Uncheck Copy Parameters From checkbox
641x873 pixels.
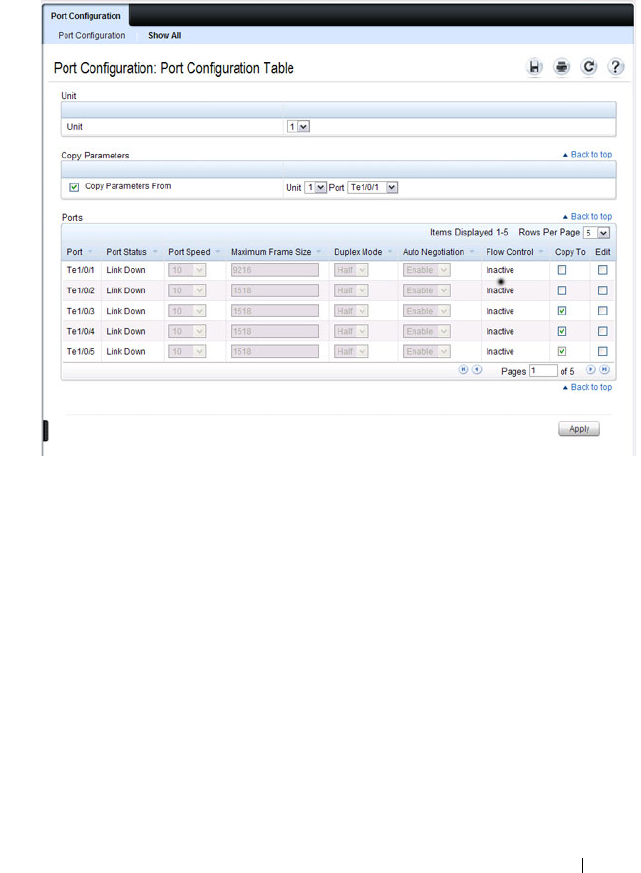[74, 187]
